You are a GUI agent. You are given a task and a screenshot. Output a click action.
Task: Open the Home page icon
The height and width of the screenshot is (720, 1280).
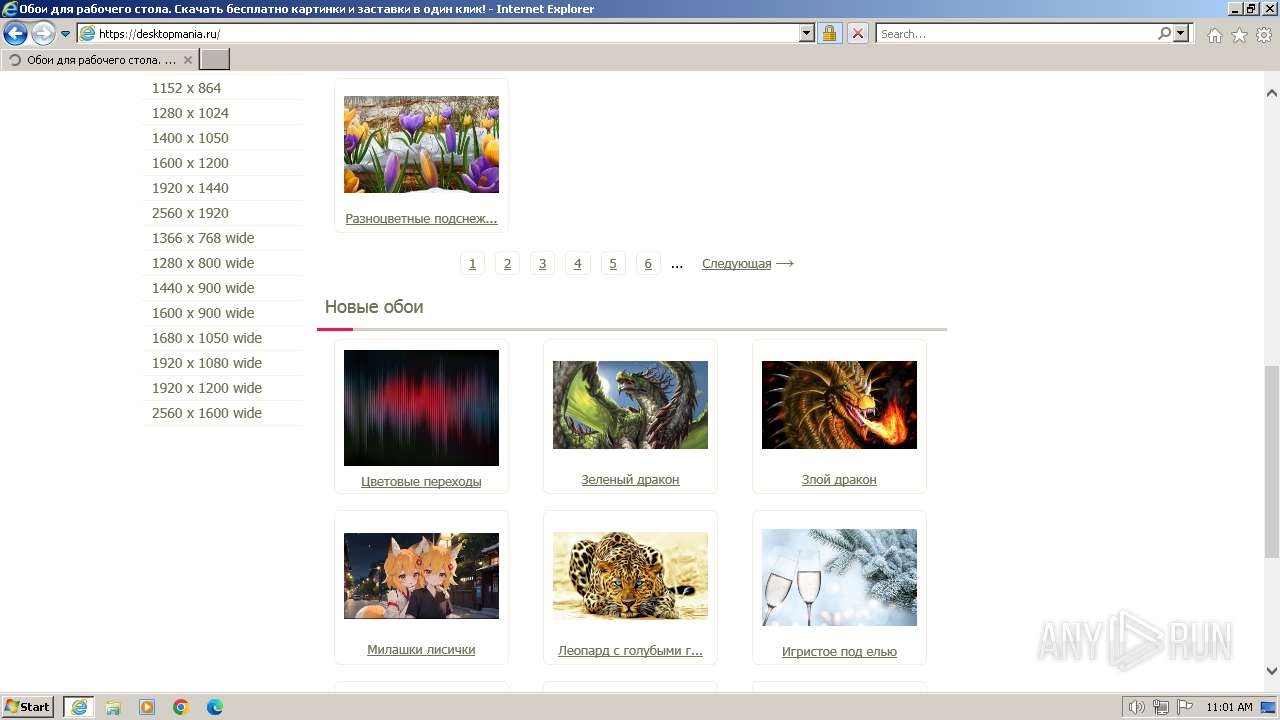pyautogui.click(x=1214, y=35)
